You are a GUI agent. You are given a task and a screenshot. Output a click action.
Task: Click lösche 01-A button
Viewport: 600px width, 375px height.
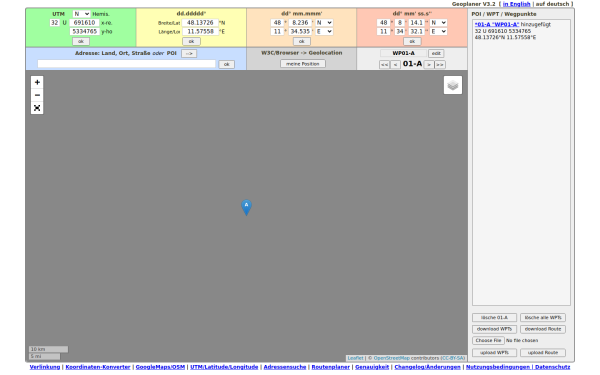(x=494, y=318)
